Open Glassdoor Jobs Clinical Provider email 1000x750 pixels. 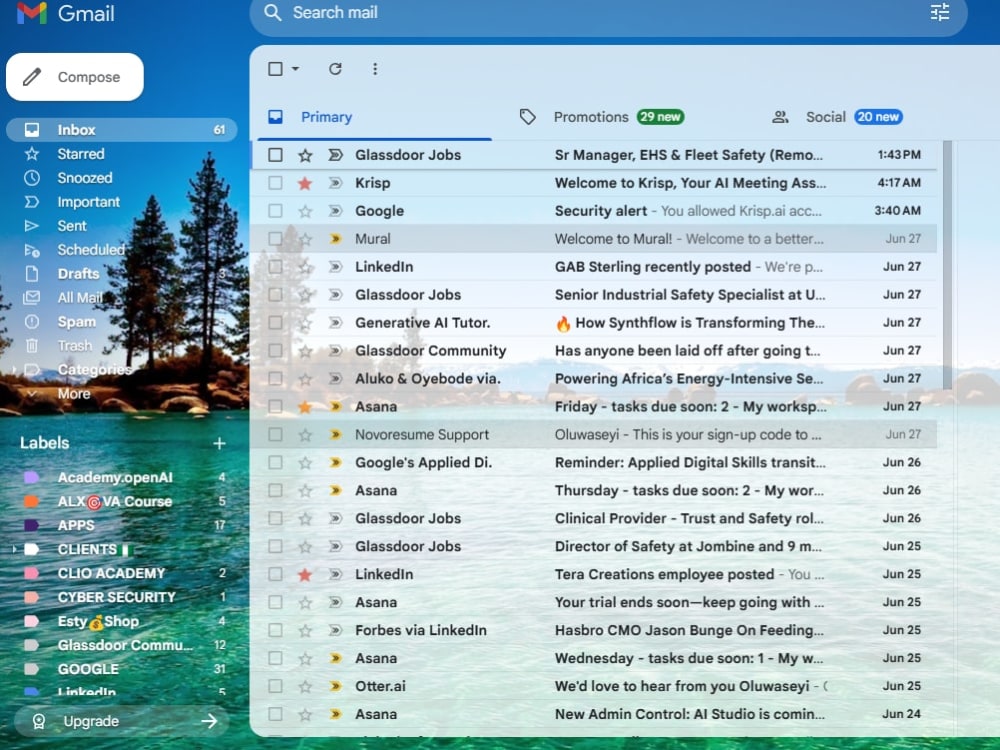(593, 518)
